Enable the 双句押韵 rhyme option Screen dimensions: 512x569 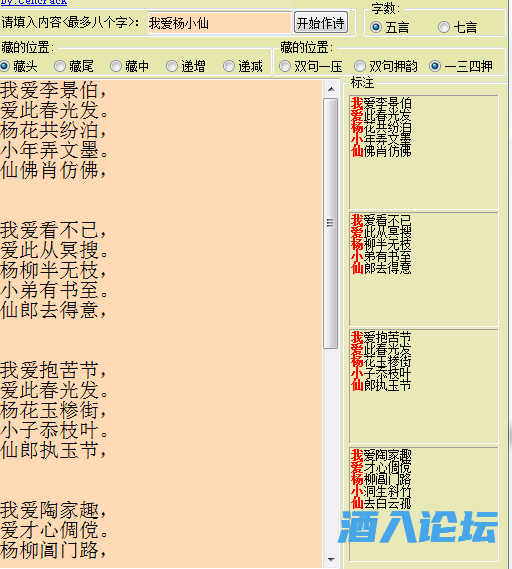tap(386, 66)
